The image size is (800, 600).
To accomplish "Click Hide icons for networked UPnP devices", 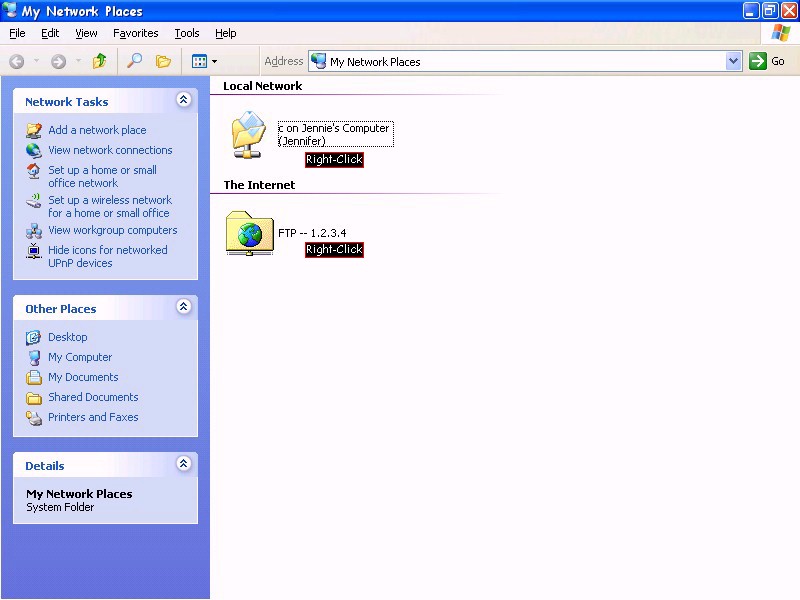I will pyautogui.click(x=108, y=257).
